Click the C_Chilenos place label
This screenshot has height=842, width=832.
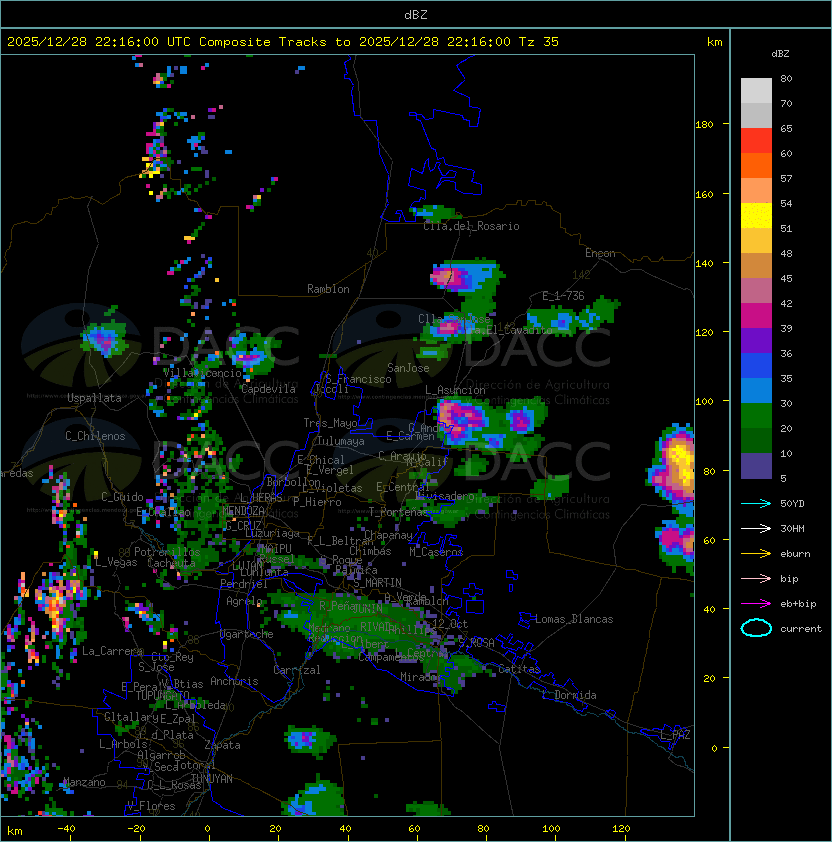coord(95,436)
